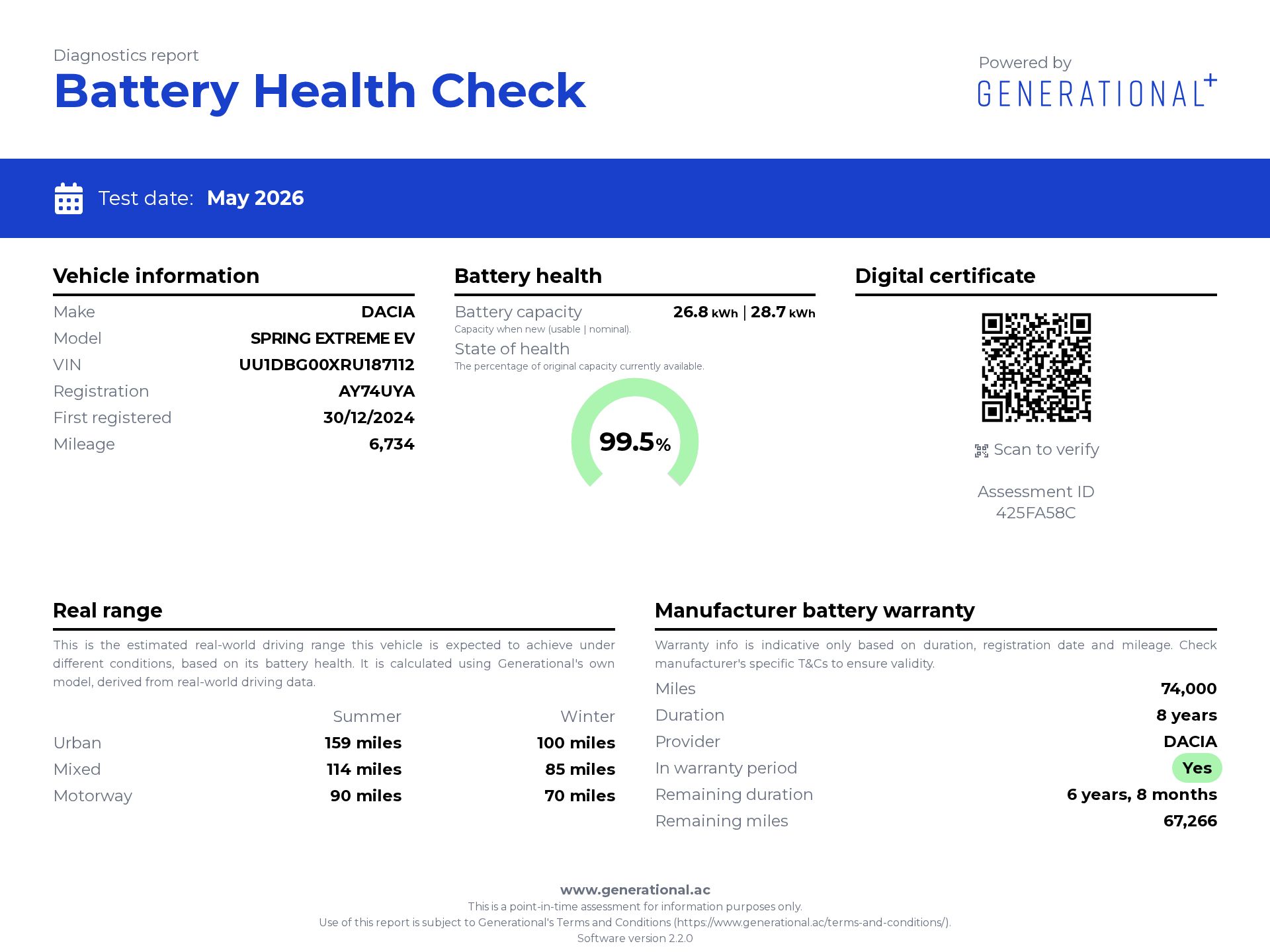Select the registration AY74UYA
The image size is (1270, 952).
point(376,391)
